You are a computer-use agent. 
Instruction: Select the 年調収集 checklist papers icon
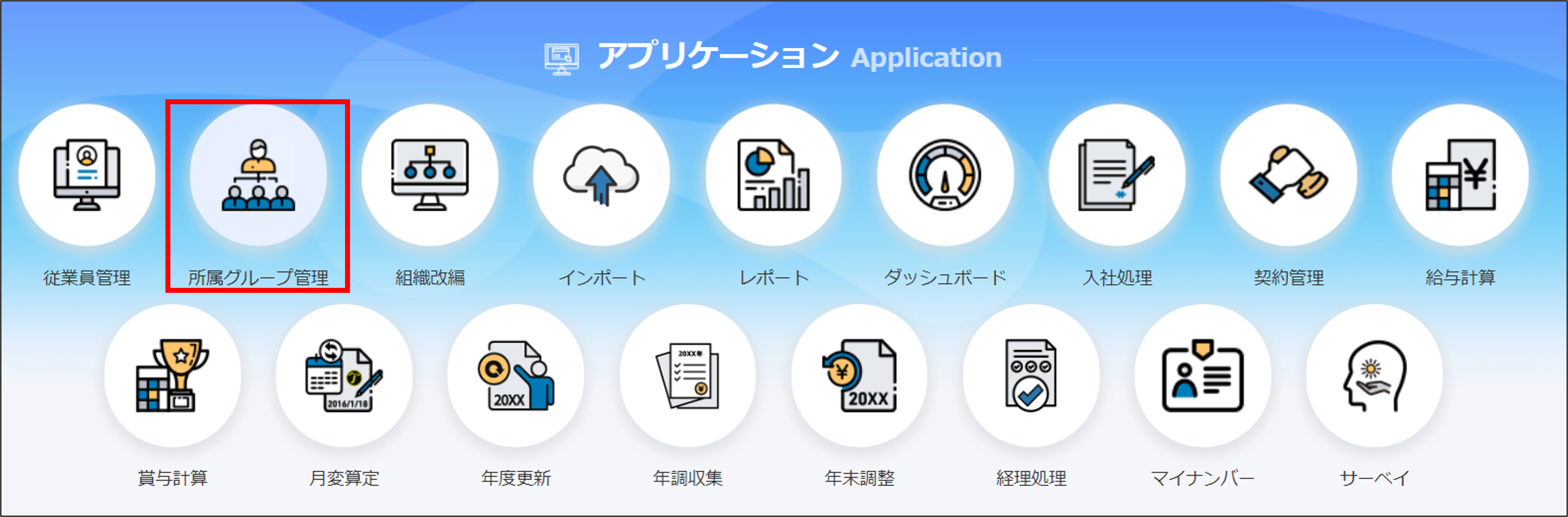pyautogui.click(x=688, y=376)
